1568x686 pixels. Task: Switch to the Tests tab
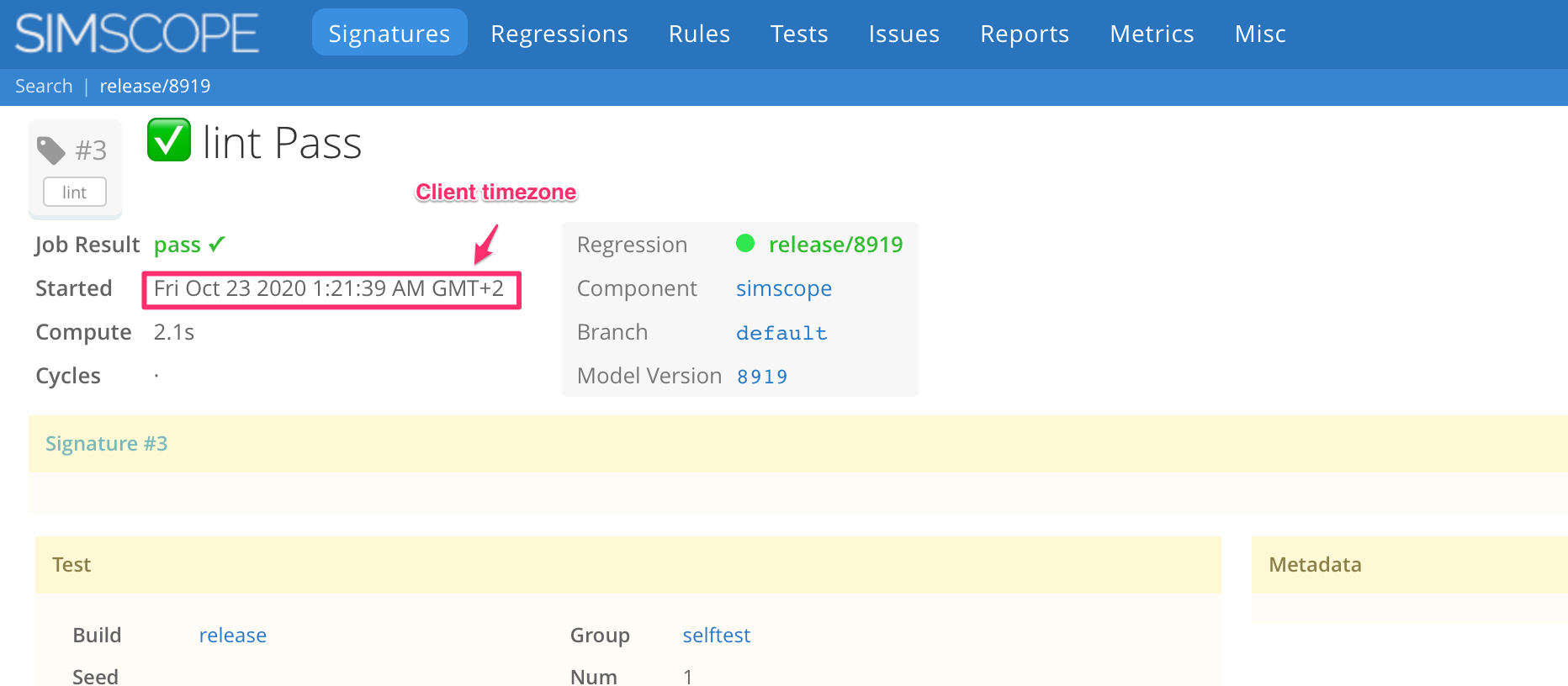coord(799,34)
